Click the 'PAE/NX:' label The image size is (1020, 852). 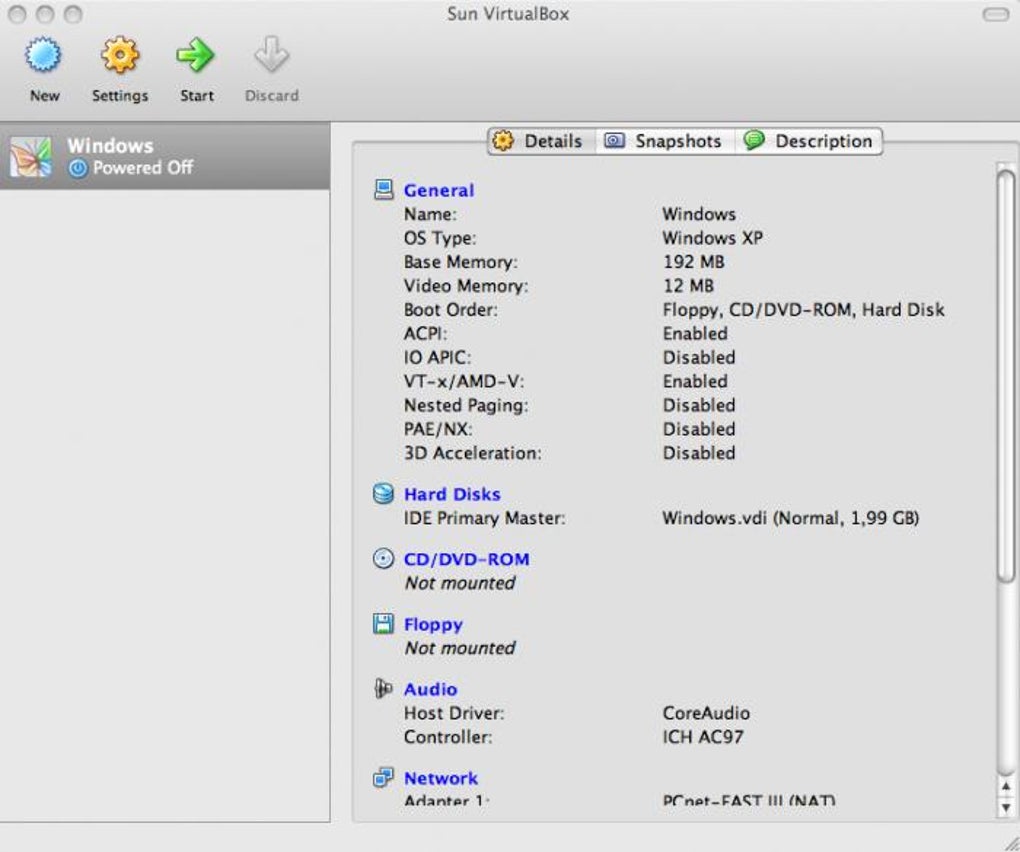click(438, 429)
